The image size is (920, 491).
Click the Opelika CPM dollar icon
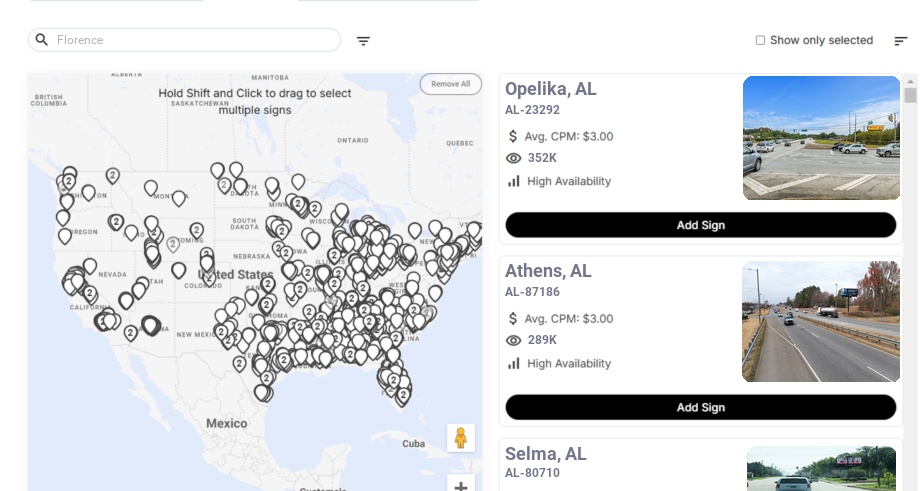tap(514, 136)
